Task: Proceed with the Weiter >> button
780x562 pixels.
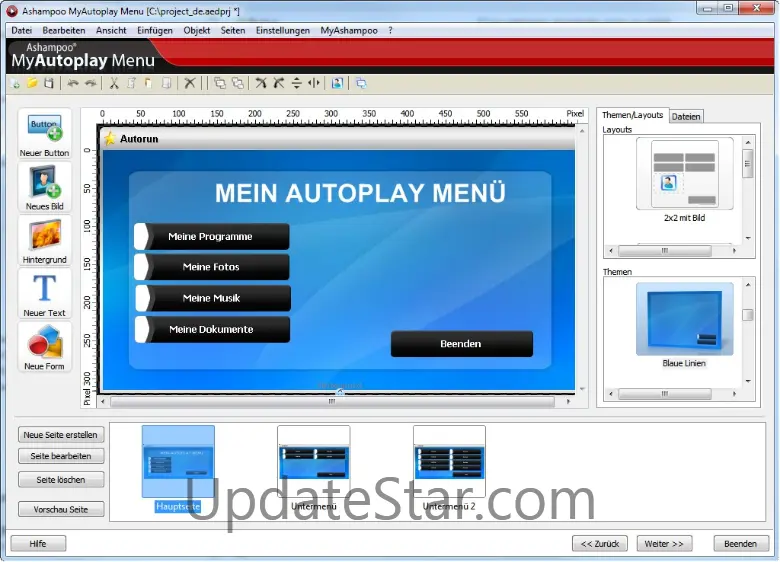Action: [664, 544]
